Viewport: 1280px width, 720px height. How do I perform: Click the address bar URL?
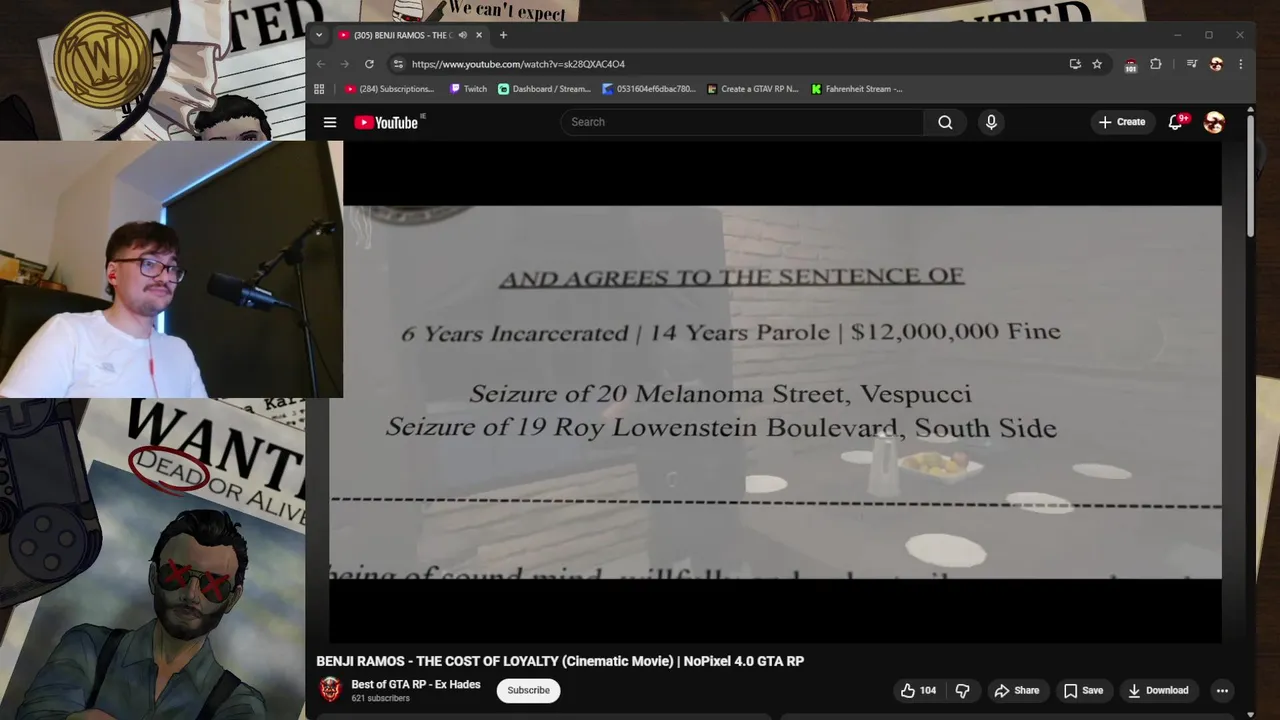pyautogui.click(x=518, y=64)
